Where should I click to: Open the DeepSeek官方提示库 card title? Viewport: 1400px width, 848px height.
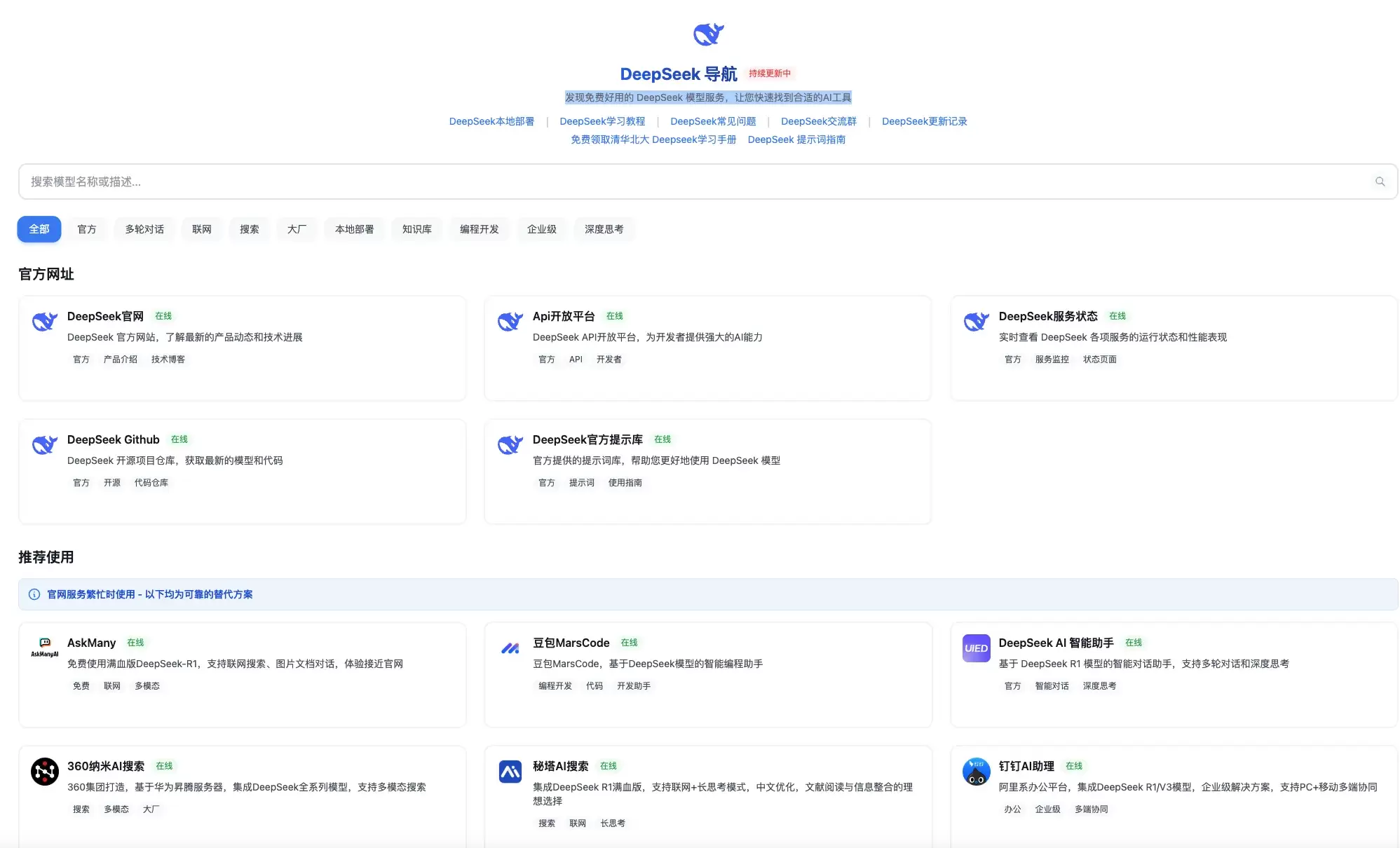587,439
